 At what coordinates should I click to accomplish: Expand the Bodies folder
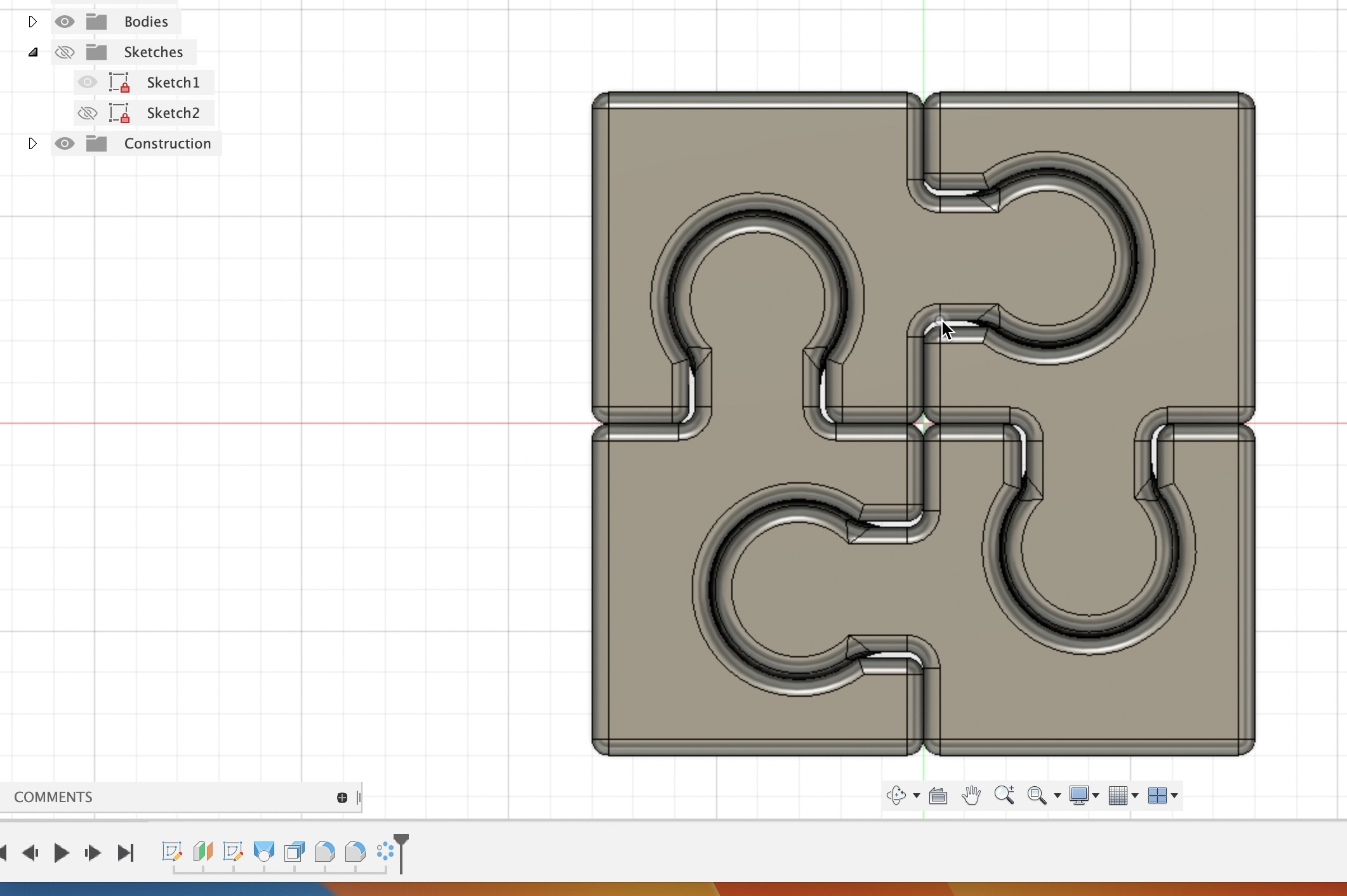tap(33, 21)
